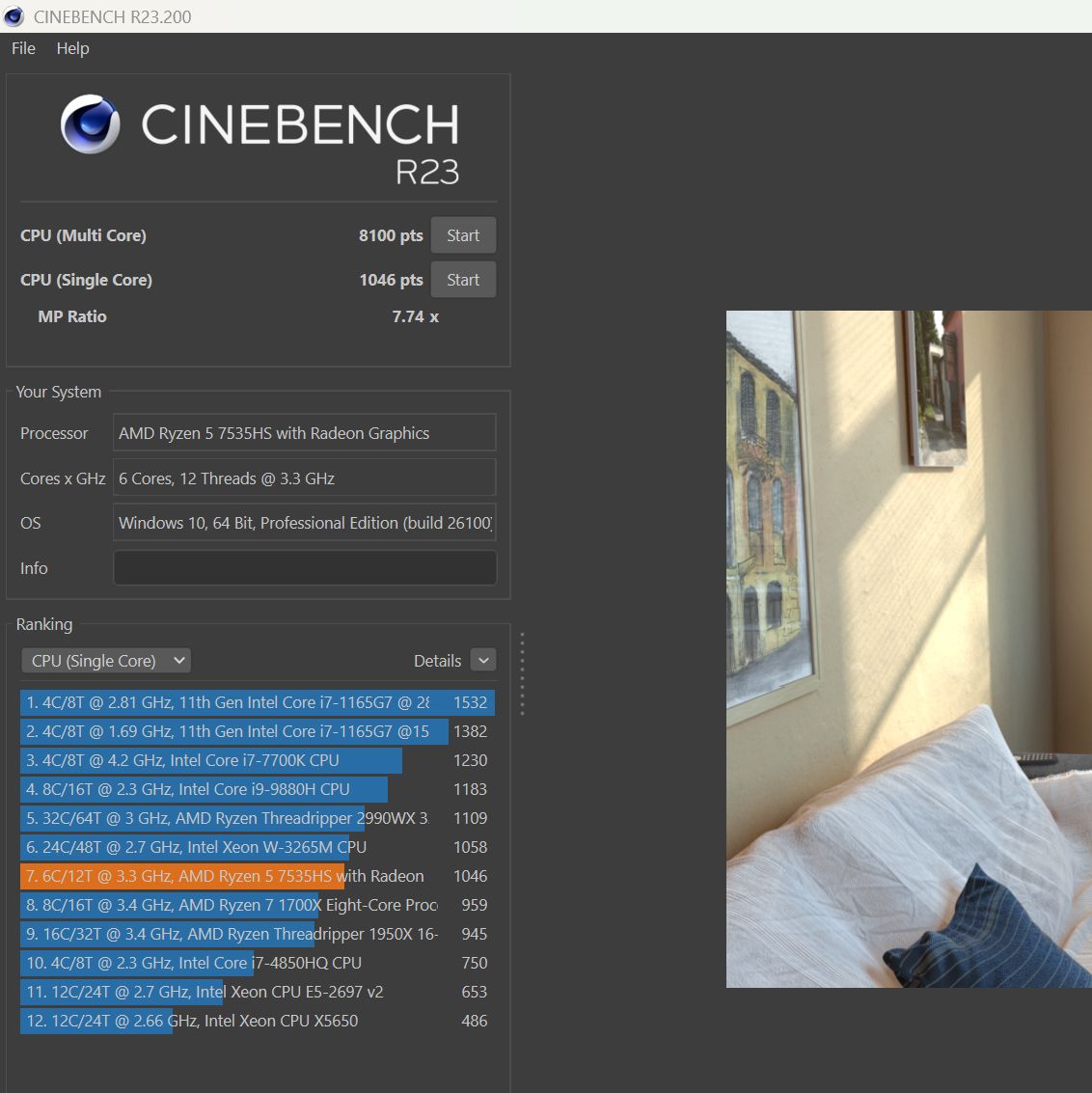The width and height of the screenshot is (1092, 1093).
Task: Click the Cores x GHz field
Action: (x=305, y=478)
